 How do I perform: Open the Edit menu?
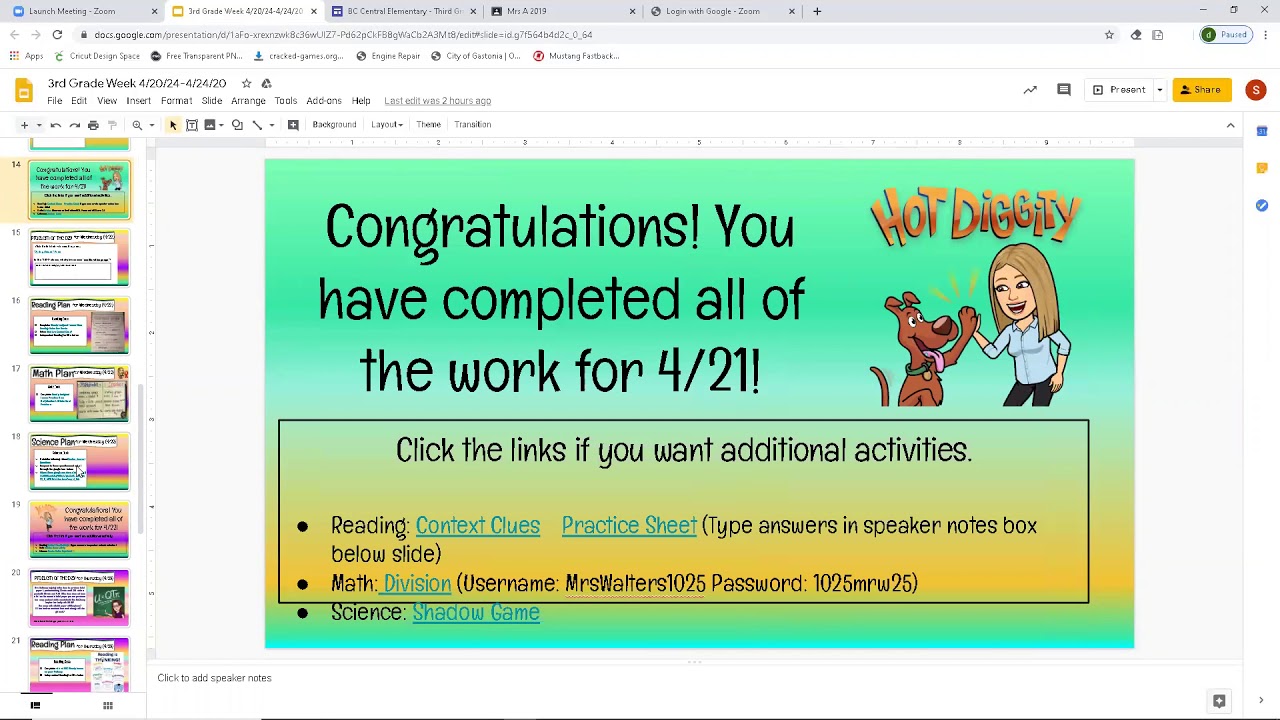coord(79,101)
